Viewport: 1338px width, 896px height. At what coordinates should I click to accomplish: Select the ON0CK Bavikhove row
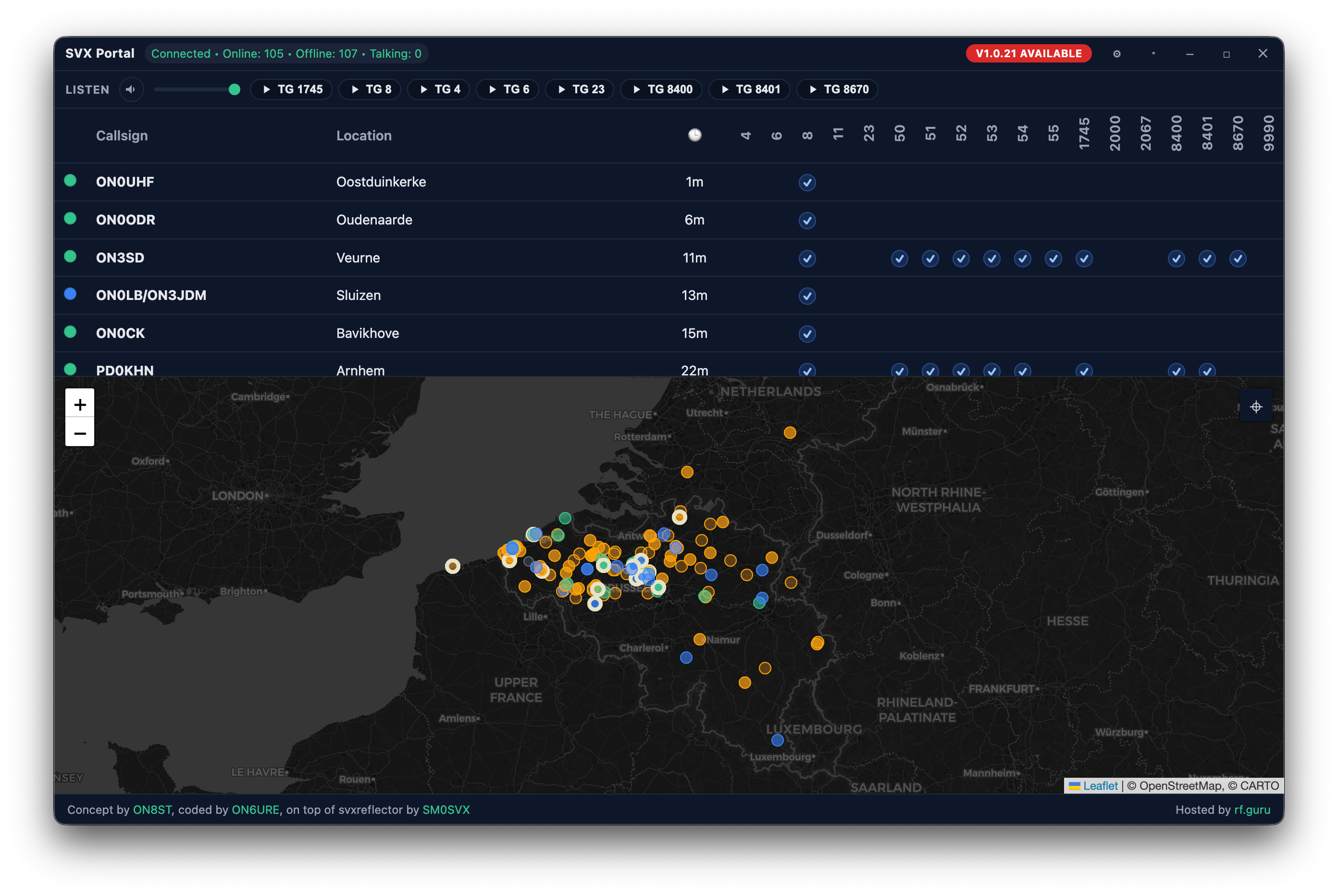click(x=669, y=333)
